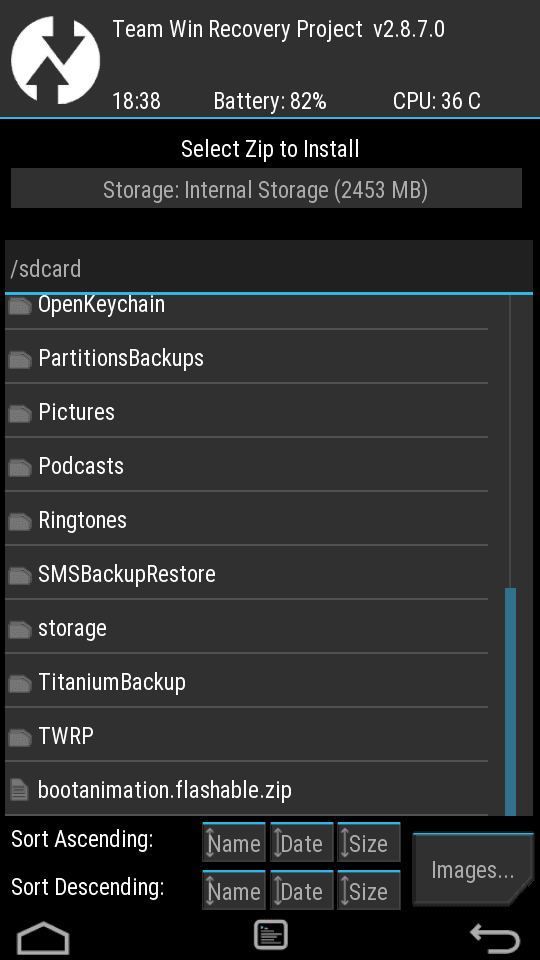
Task: Sort descending by Size
Action: [369, 890]
